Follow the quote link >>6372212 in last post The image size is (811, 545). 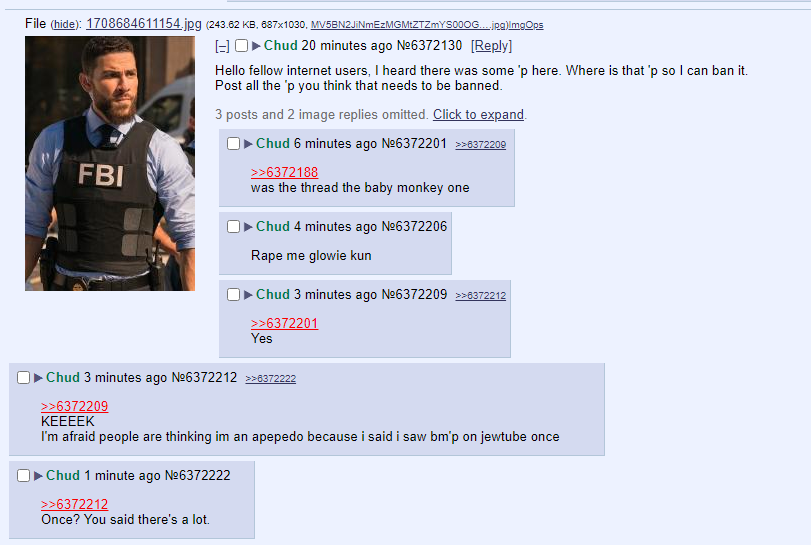(74, 504)
